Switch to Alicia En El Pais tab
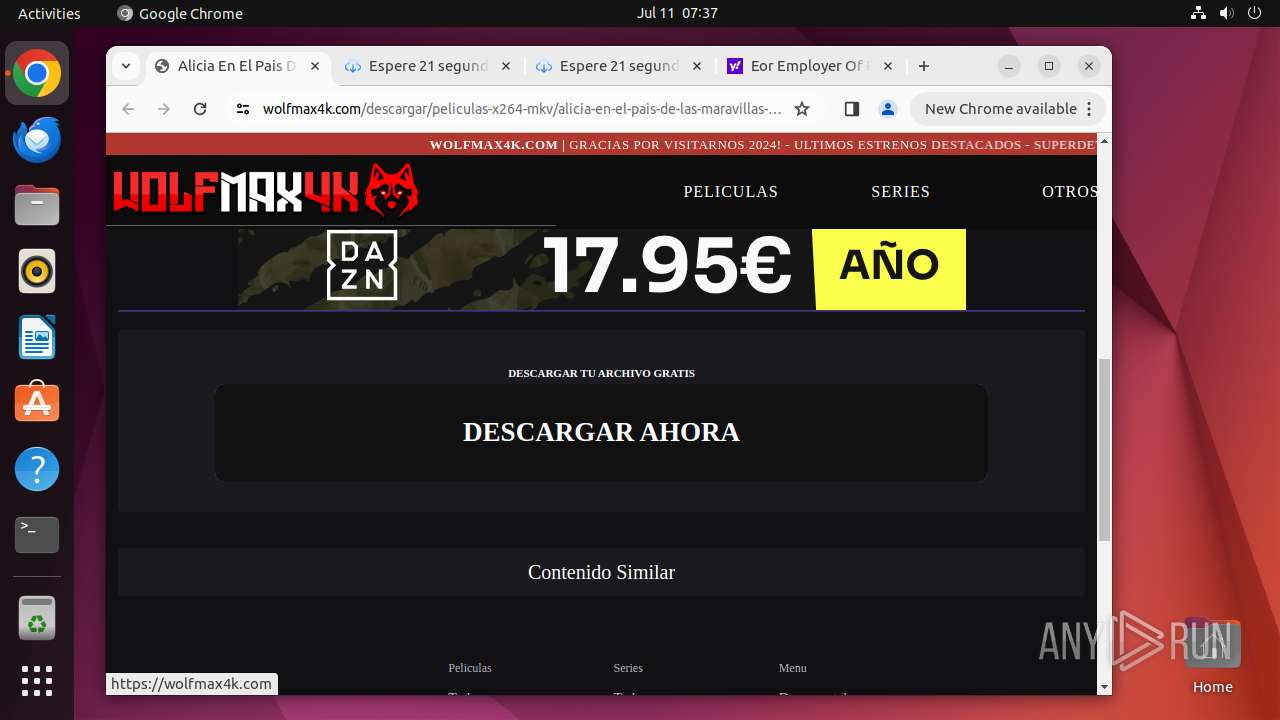This screenshot has height=720, width=1280. click(237, 66)
